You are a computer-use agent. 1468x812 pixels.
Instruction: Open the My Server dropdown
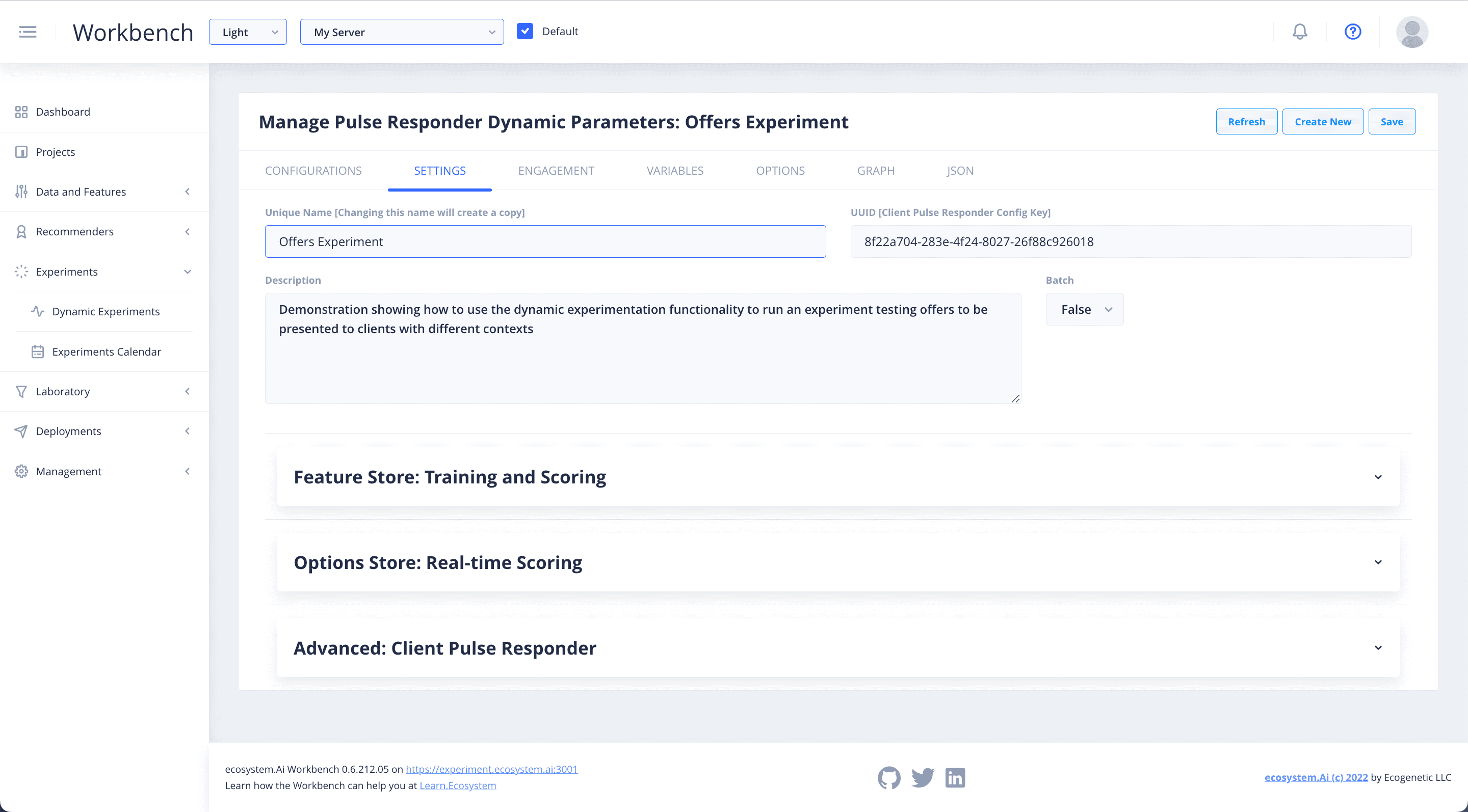pos(402,32)
